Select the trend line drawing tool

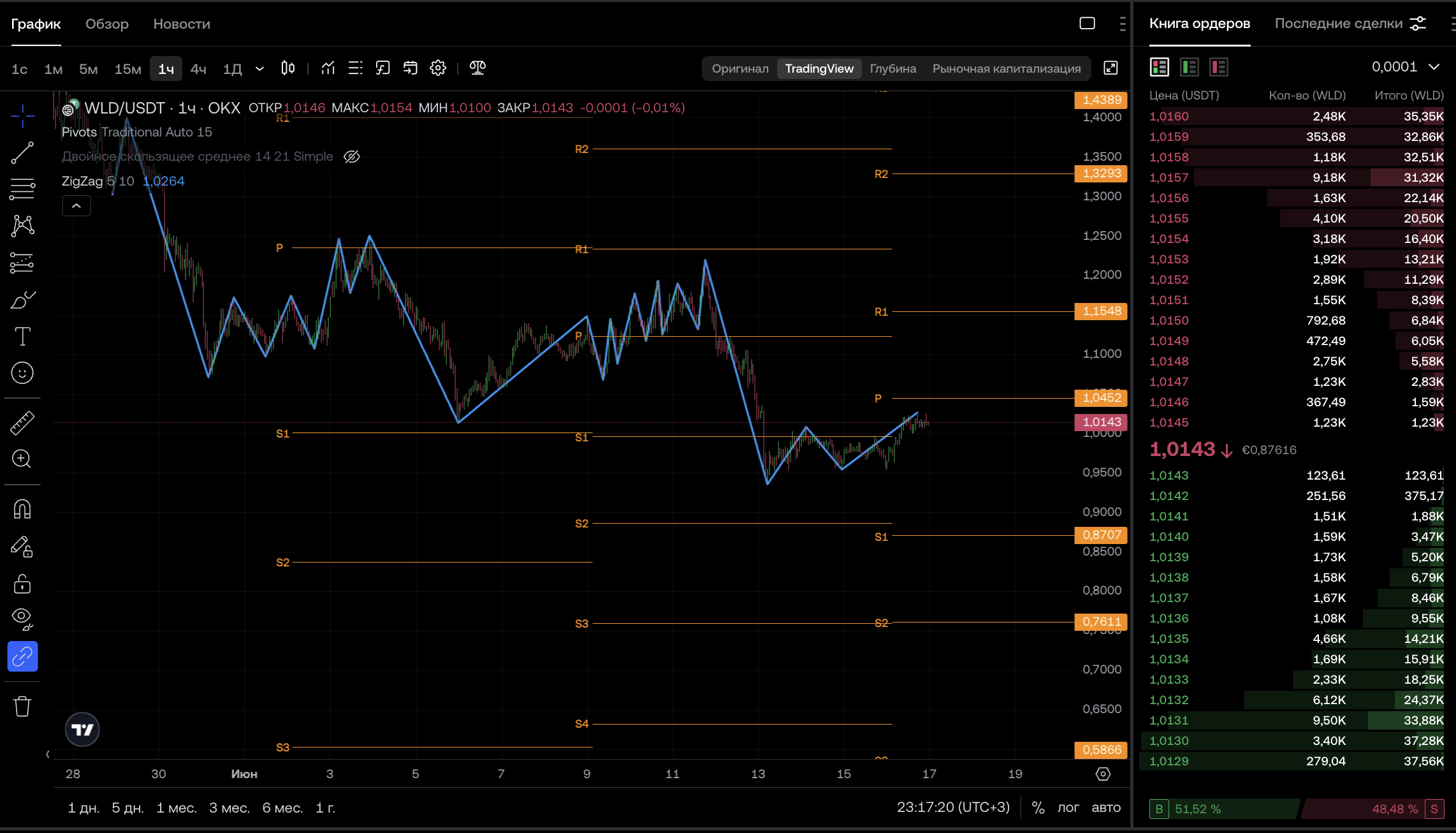[22, 152]
